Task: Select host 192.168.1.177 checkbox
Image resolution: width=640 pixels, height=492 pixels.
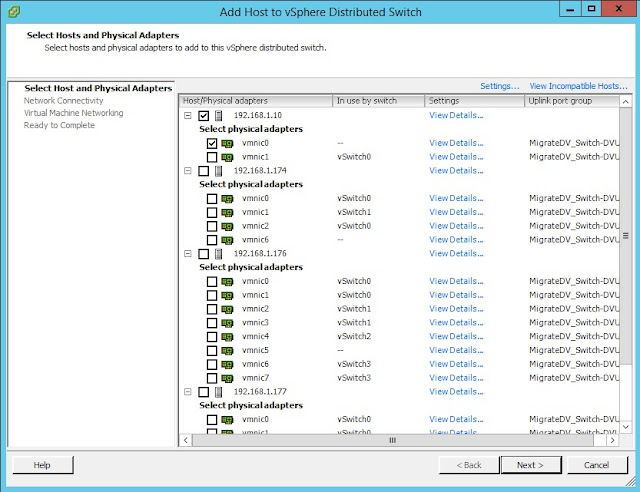Action: point(204,392)
